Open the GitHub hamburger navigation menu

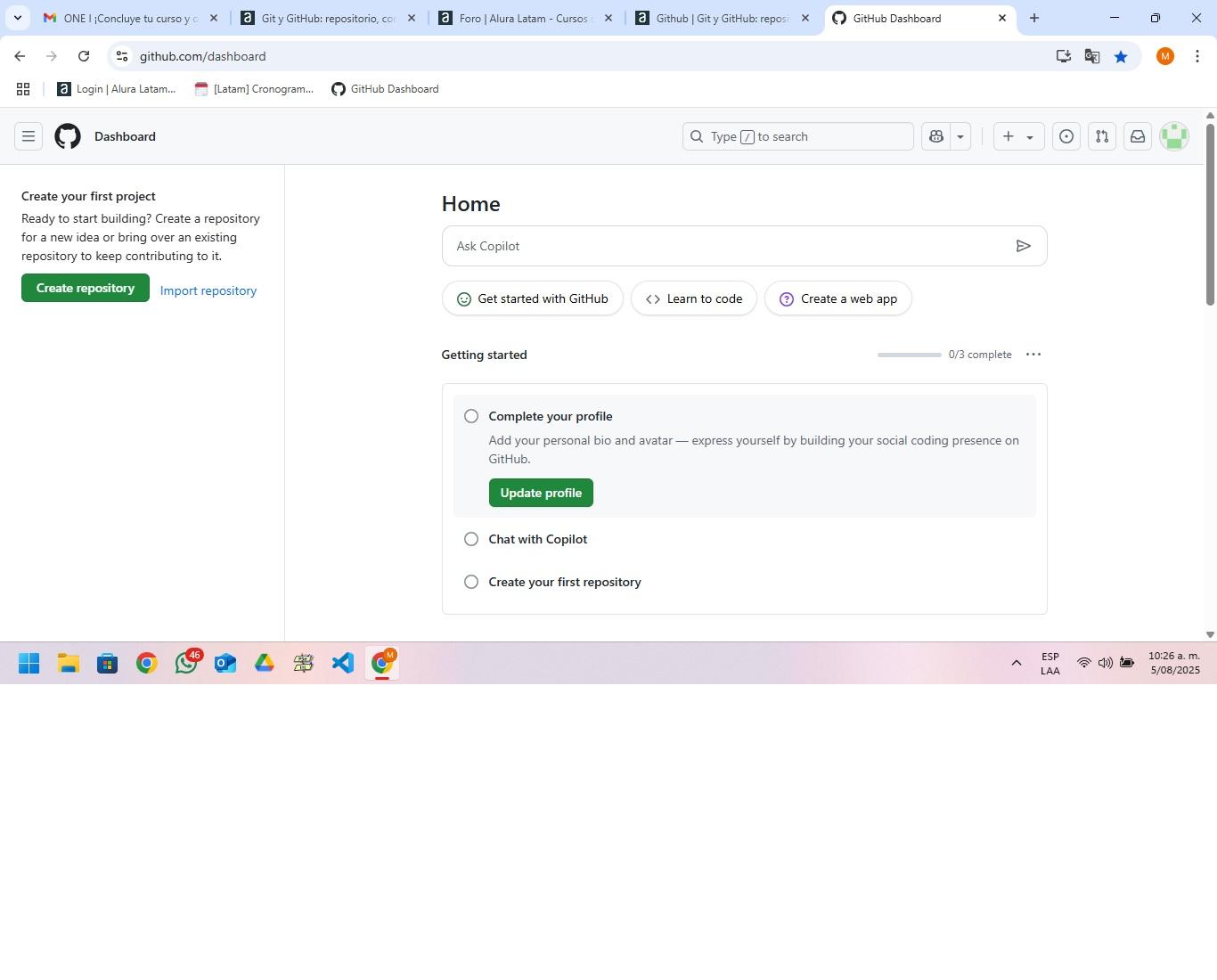(29, 136)
